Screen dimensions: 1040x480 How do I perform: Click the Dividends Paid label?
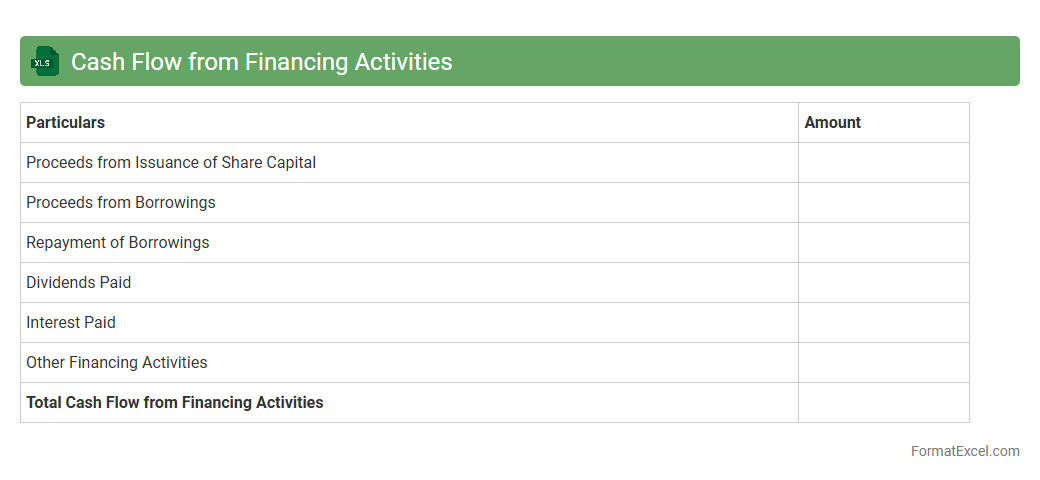coord(79,282)
